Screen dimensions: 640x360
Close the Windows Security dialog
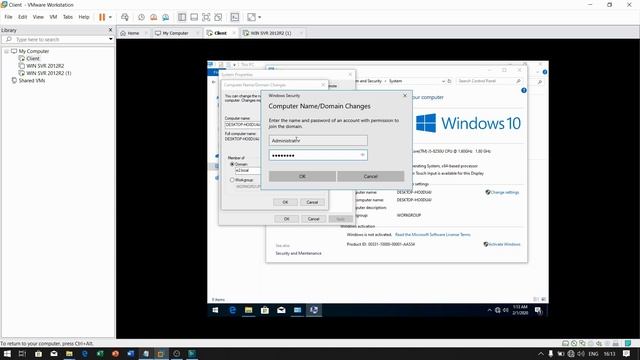click(405, 96)
